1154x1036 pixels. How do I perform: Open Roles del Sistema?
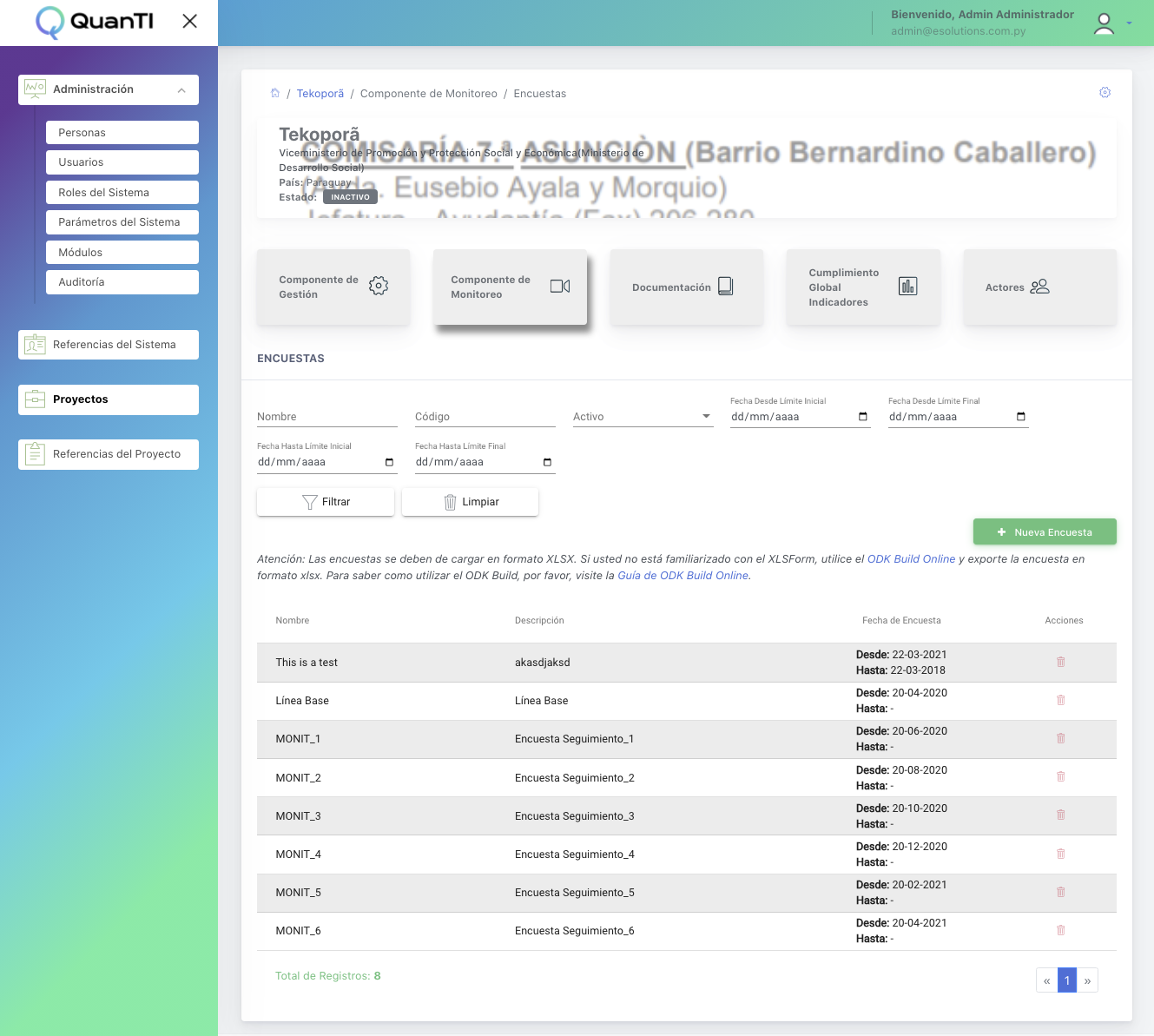pos(122,192)
